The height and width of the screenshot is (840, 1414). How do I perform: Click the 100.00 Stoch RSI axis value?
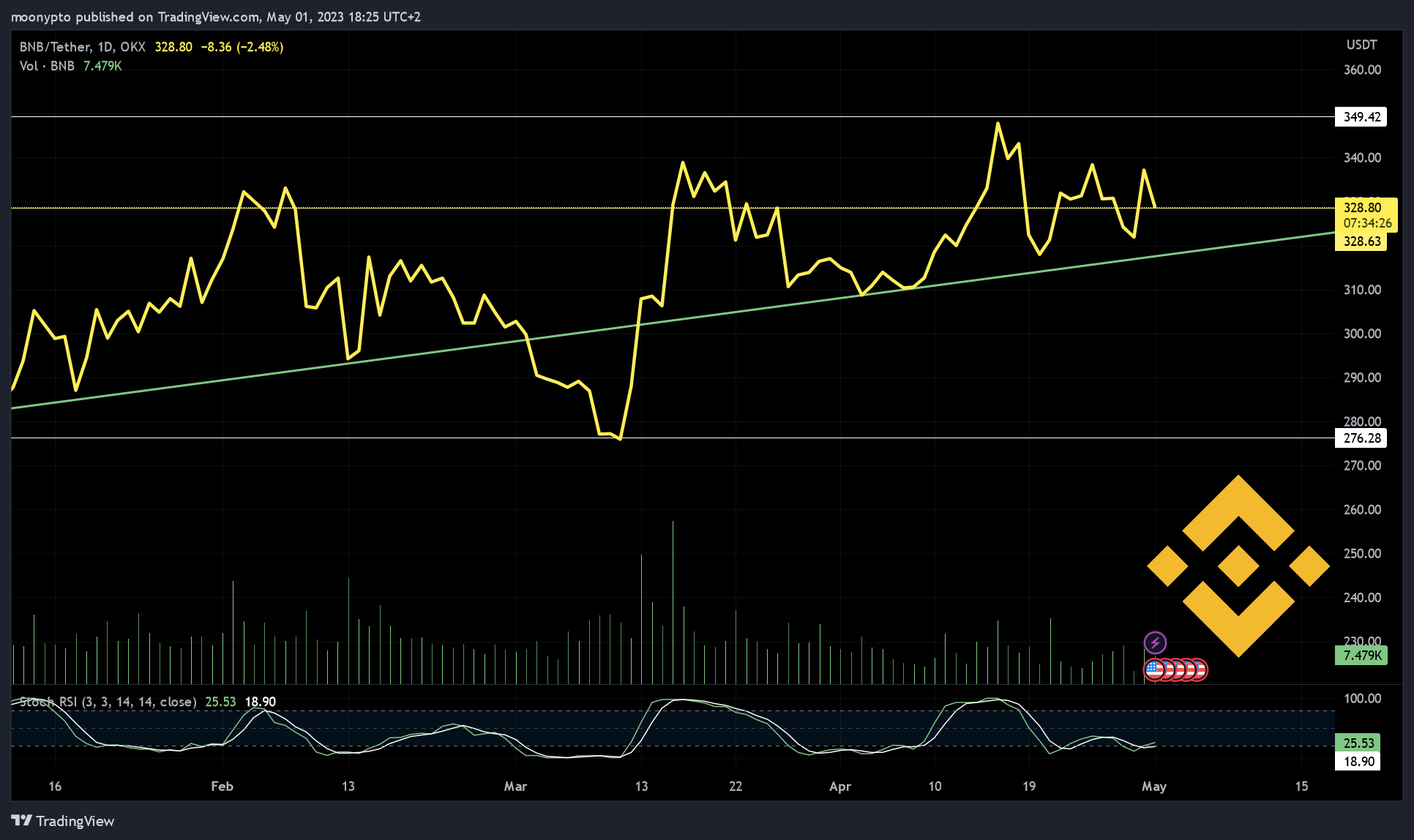(1362, 699)
